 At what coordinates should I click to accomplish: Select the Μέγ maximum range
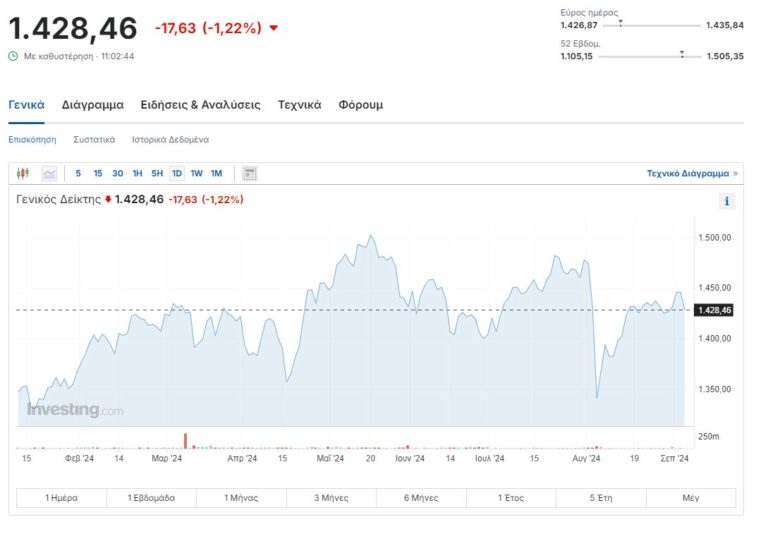690,497
